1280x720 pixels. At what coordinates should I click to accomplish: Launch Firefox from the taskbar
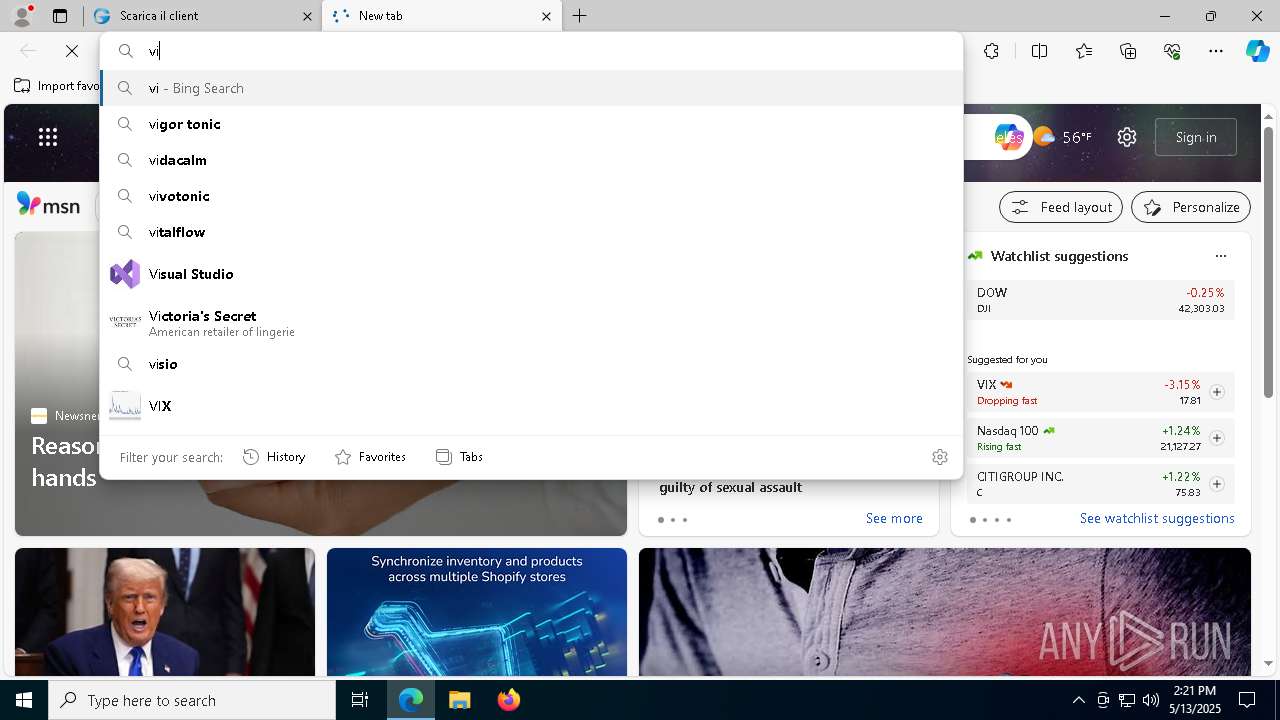pyautogui.click(x=508, y=700)
